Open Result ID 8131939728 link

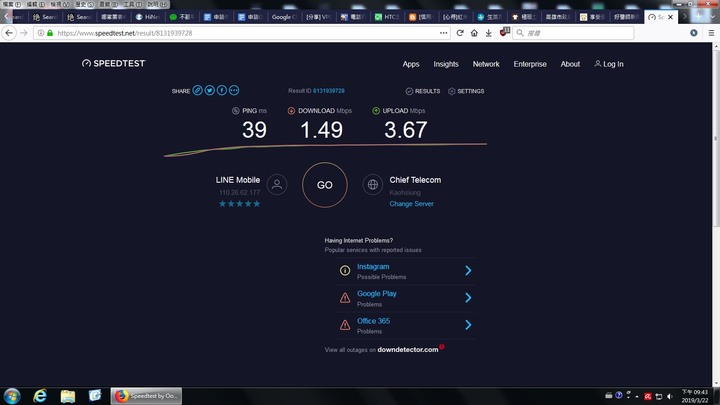329,91
